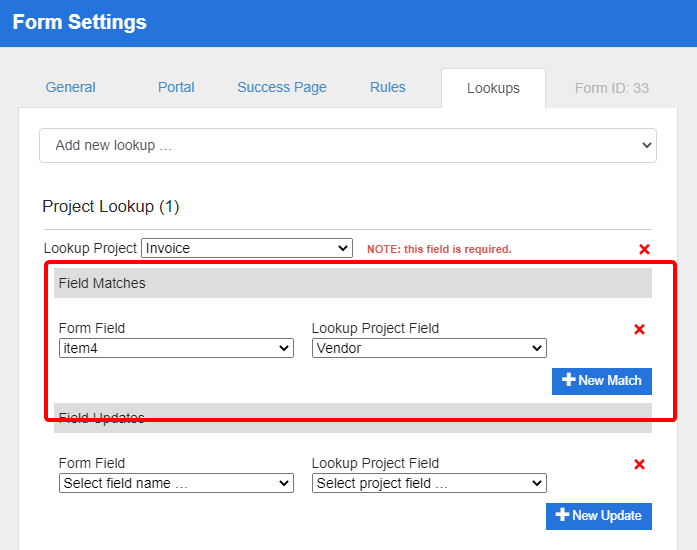The width and height of the screenshot is (697, 550).
Task: Click the New Match button
Action: [602, 381]
